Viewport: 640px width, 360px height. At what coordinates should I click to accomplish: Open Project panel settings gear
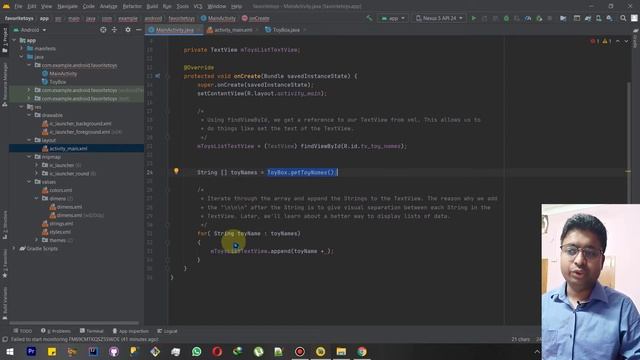tap(128, 30)
